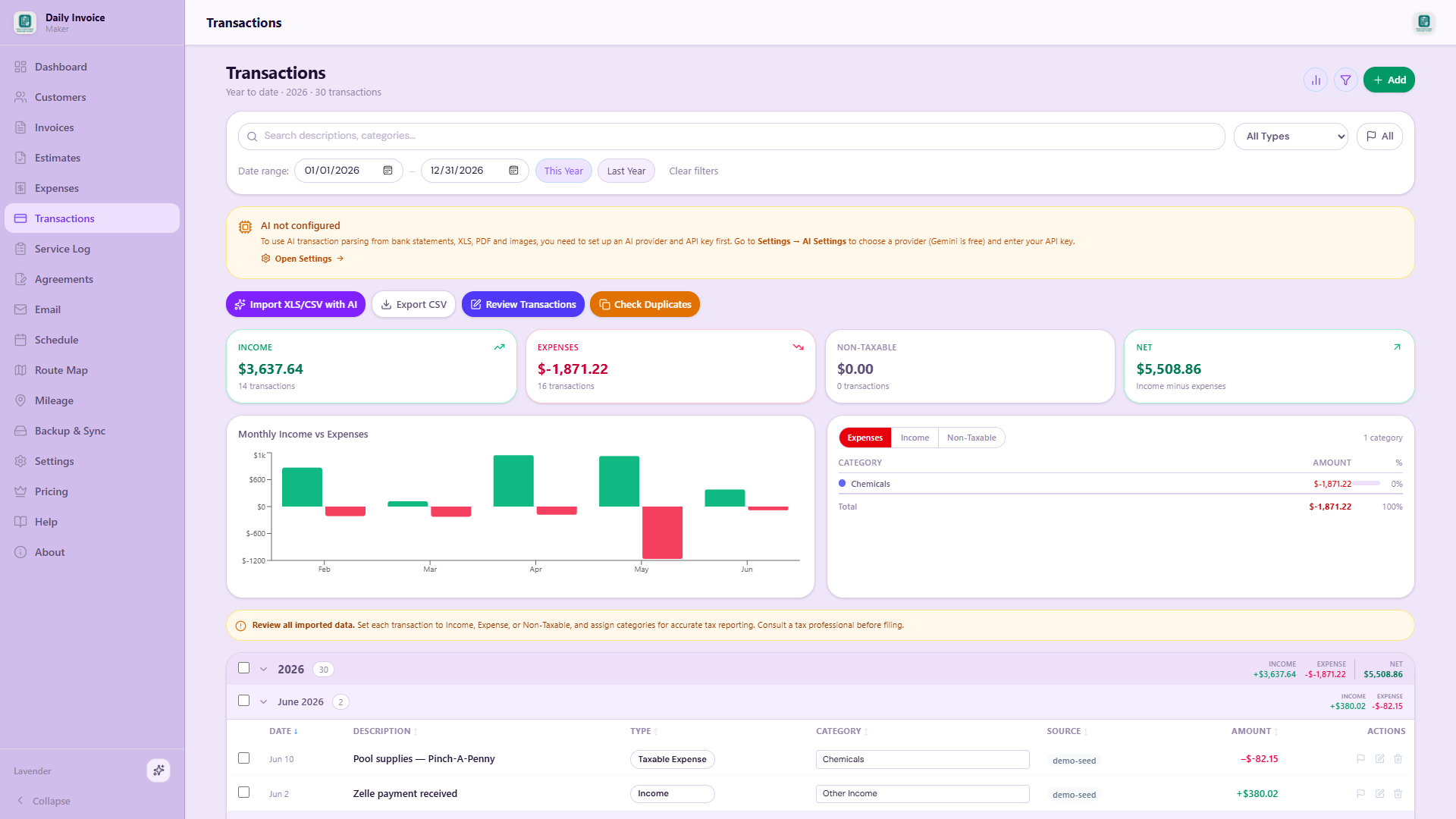Delete the Pool supplies transaction
This screenshot has width=1456, height=819.
coord(1398,758)
